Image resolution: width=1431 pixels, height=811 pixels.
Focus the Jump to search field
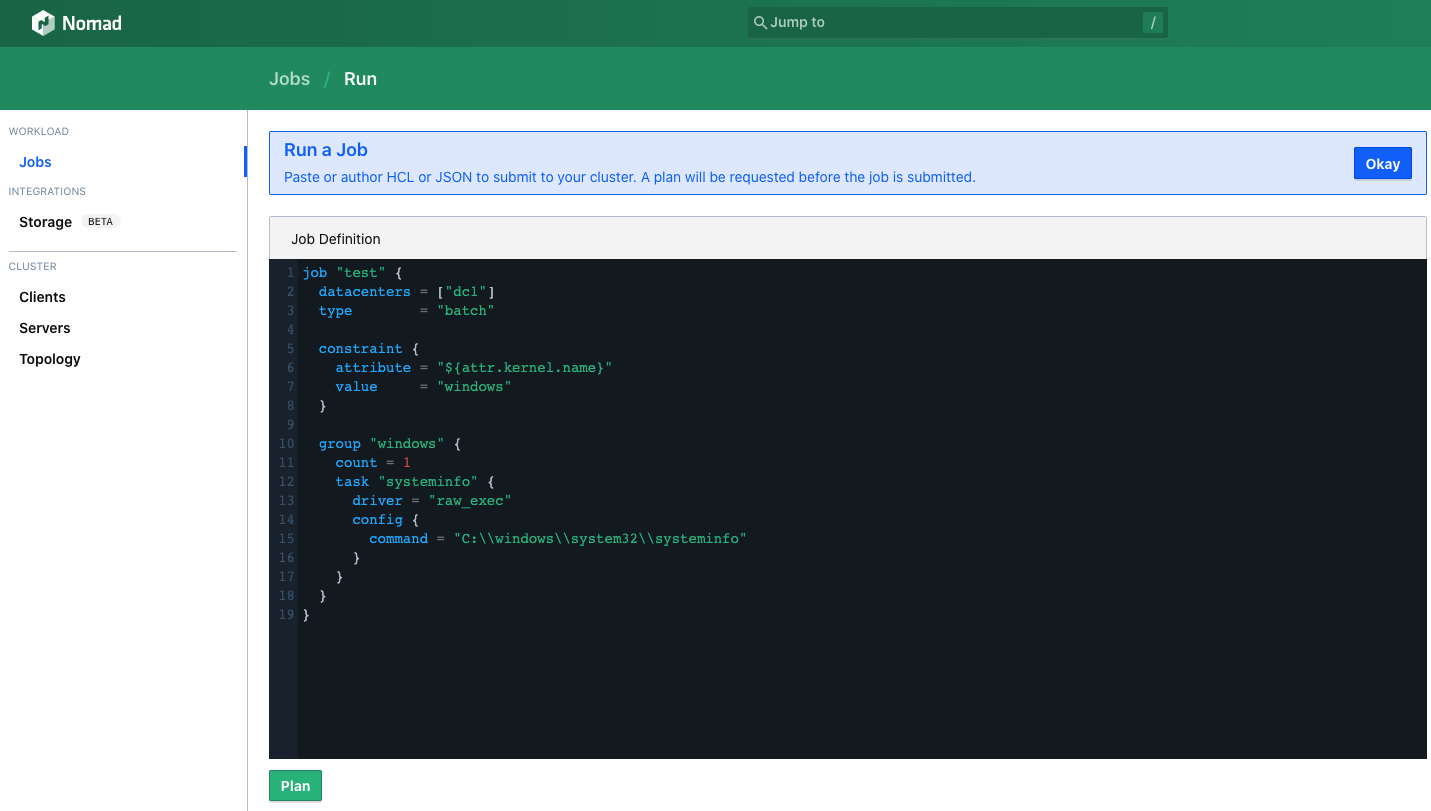957,23
